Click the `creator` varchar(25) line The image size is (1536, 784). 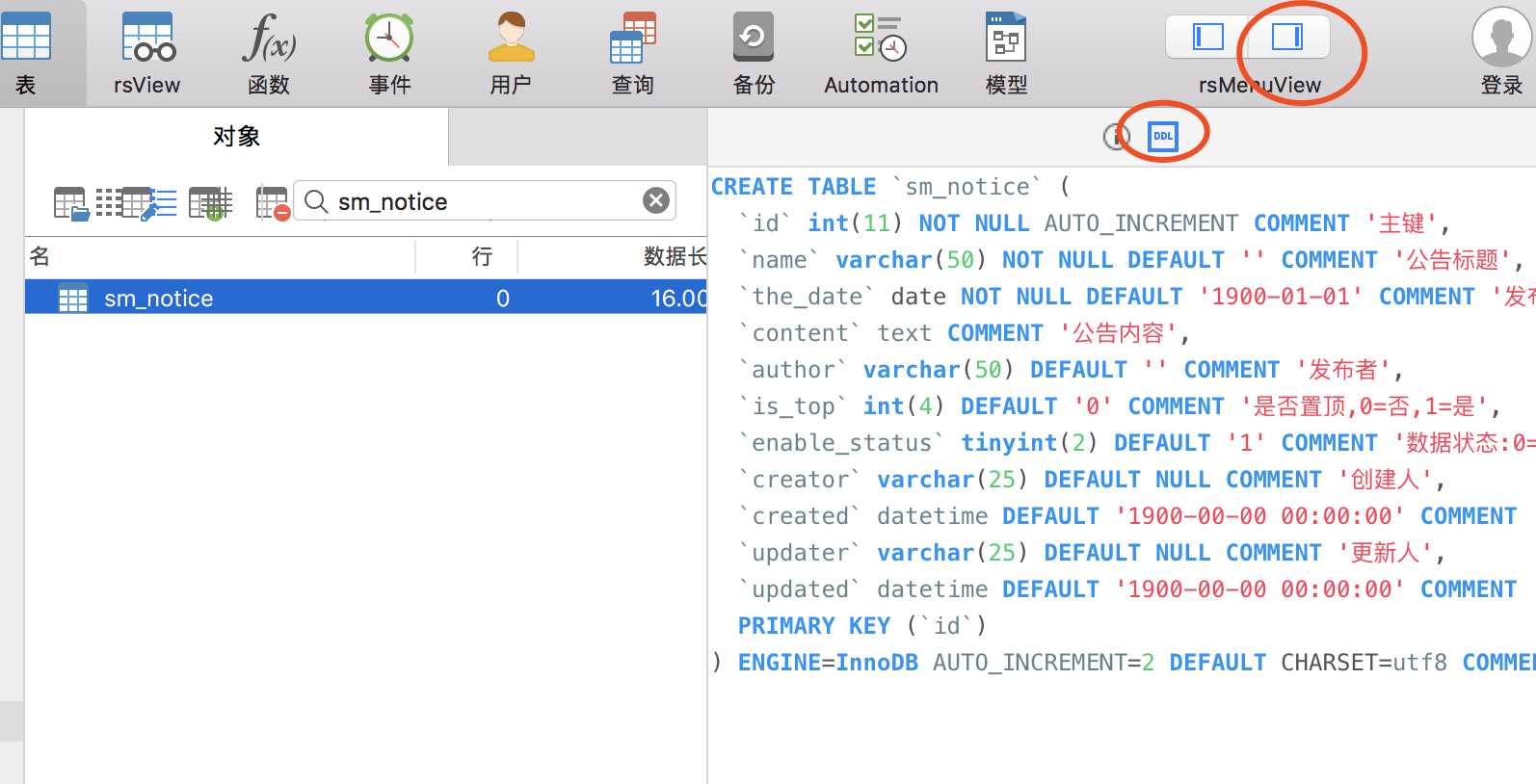pos(1092,480)
